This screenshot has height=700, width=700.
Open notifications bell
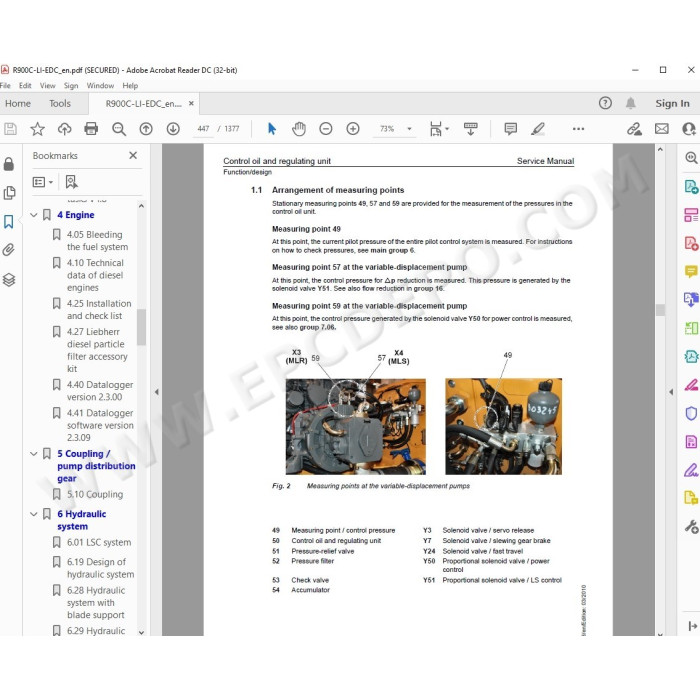[630, 103]
